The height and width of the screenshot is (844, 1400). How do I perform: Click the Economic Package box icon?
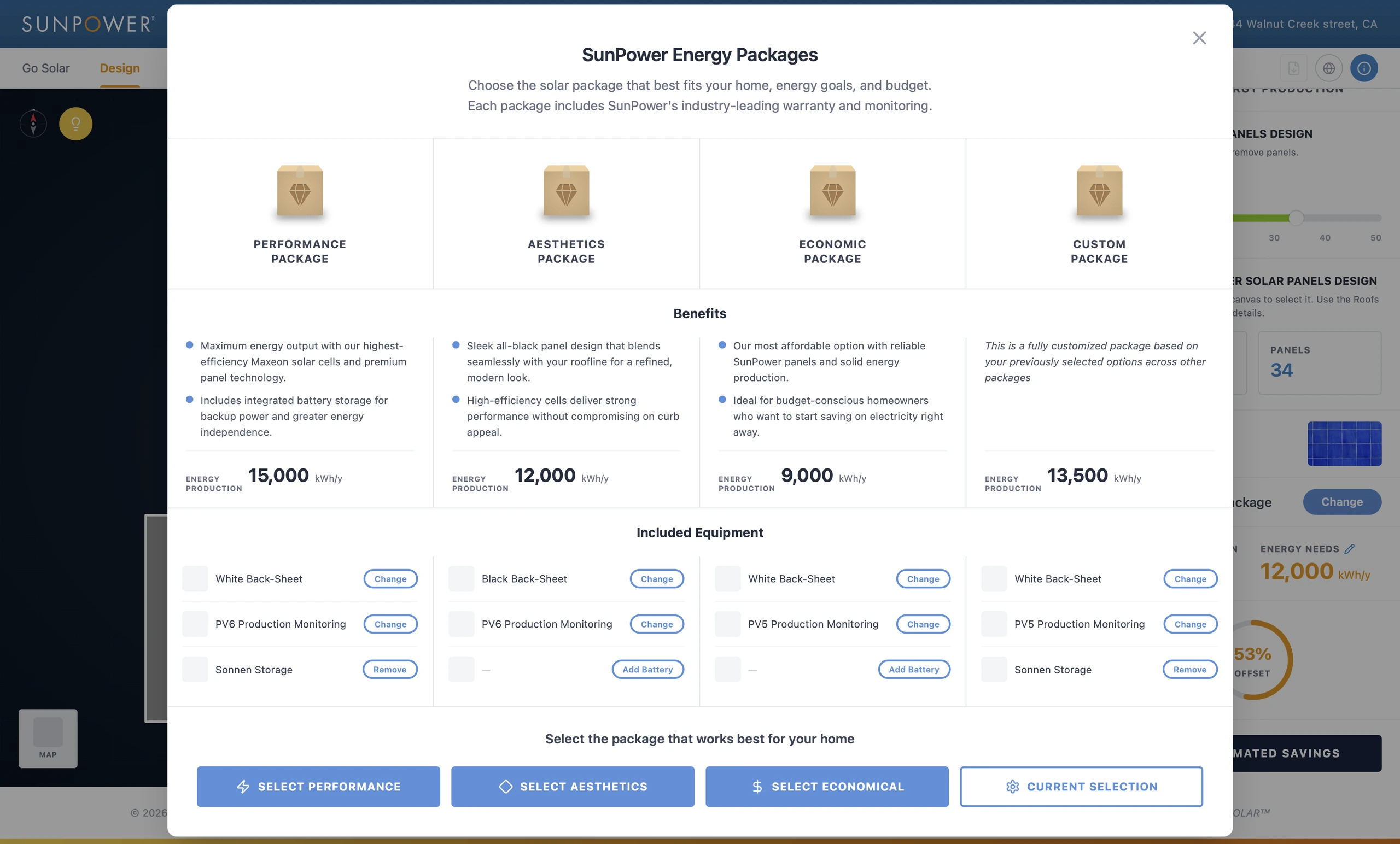pos(832,191)
